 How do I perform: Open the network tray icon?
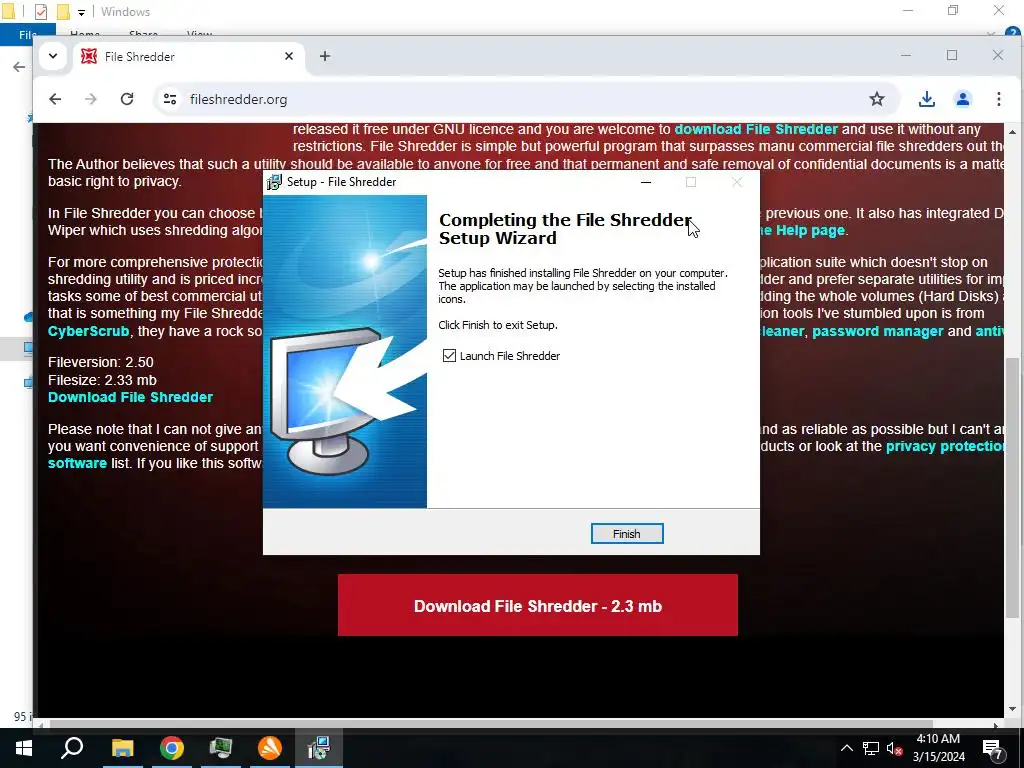[x=871, y=748]
